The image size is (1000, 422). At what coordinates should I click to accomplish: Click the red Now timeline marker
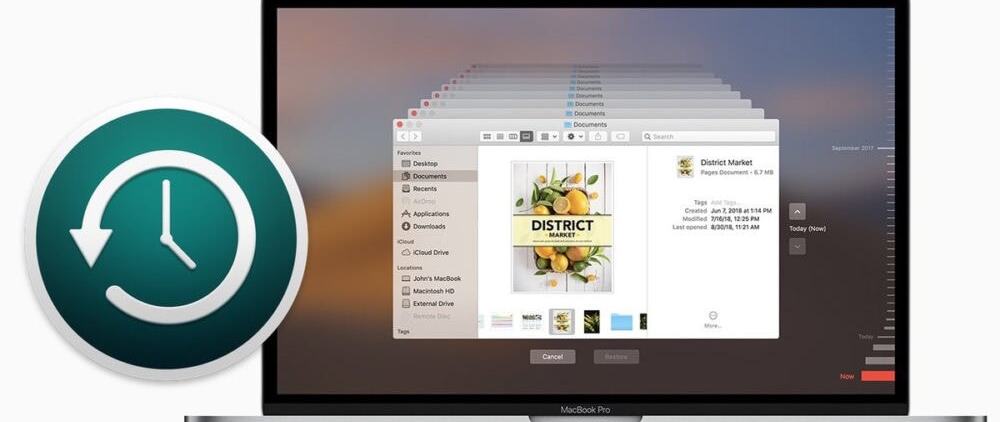tap(878, 376)
